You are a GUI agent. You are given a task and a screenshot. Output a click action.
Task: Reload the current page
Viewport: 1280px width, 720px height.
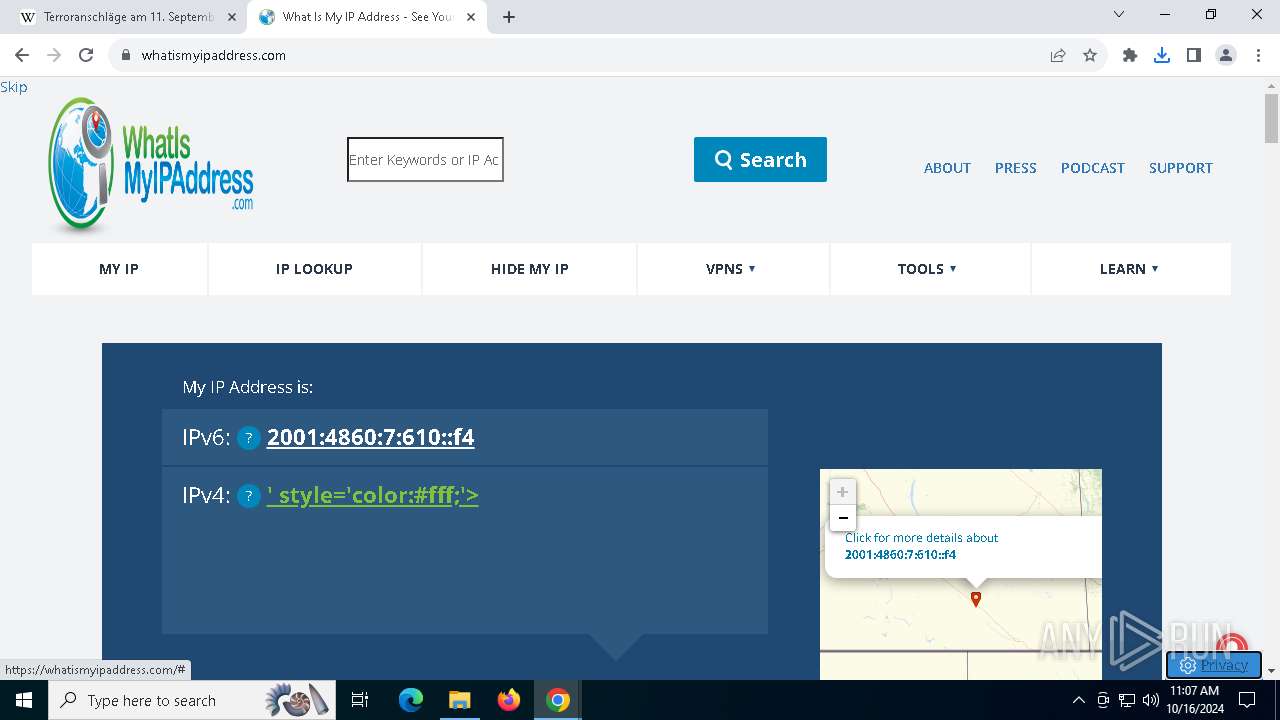(x=86, y=55)
